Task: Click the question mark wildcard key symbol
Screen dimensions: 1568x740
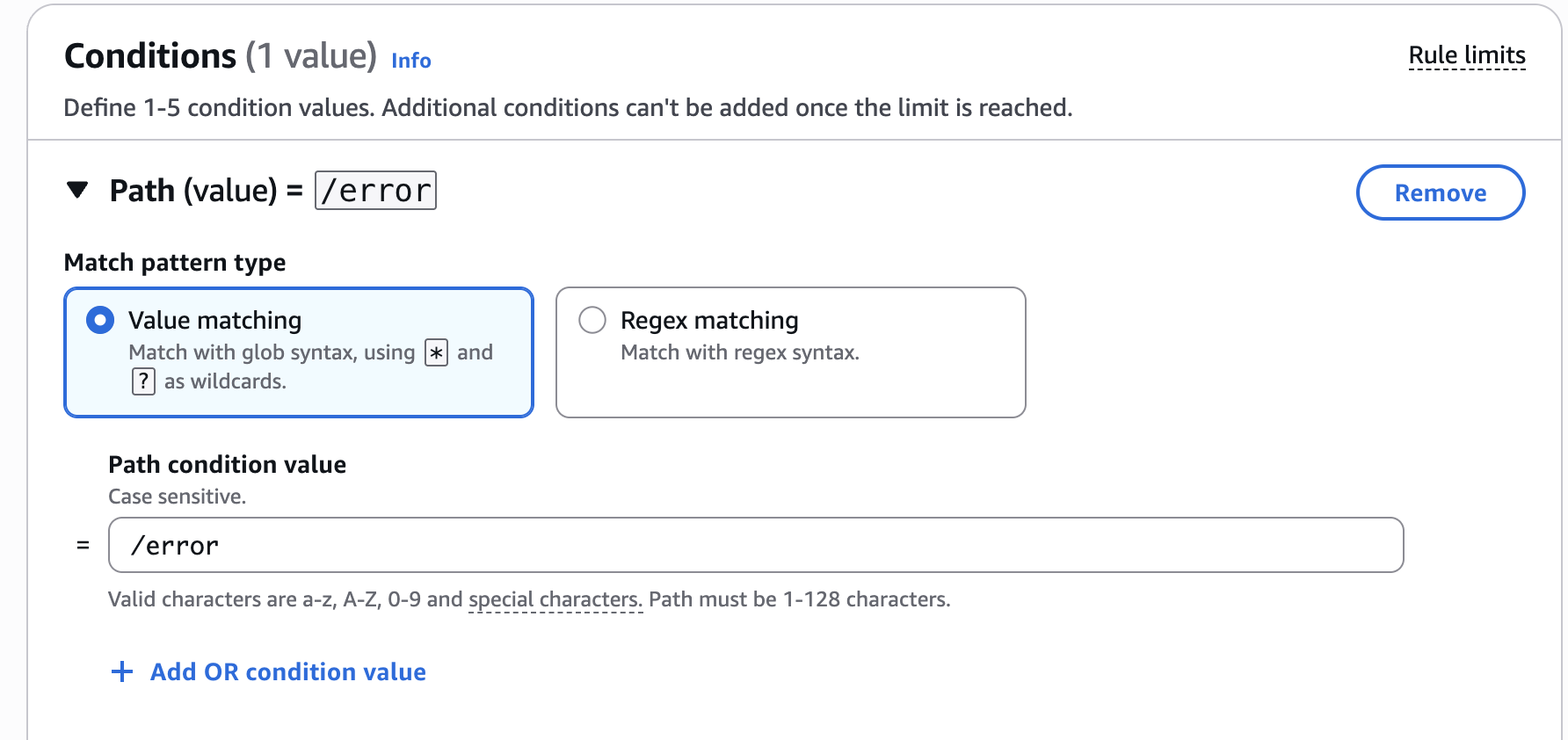Action: pyautogui.click(x=143, y=381)
